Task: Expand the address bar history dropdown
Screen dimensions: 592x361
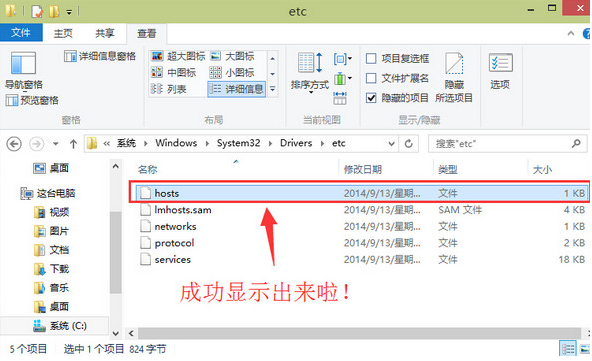Action: (392, 144)
